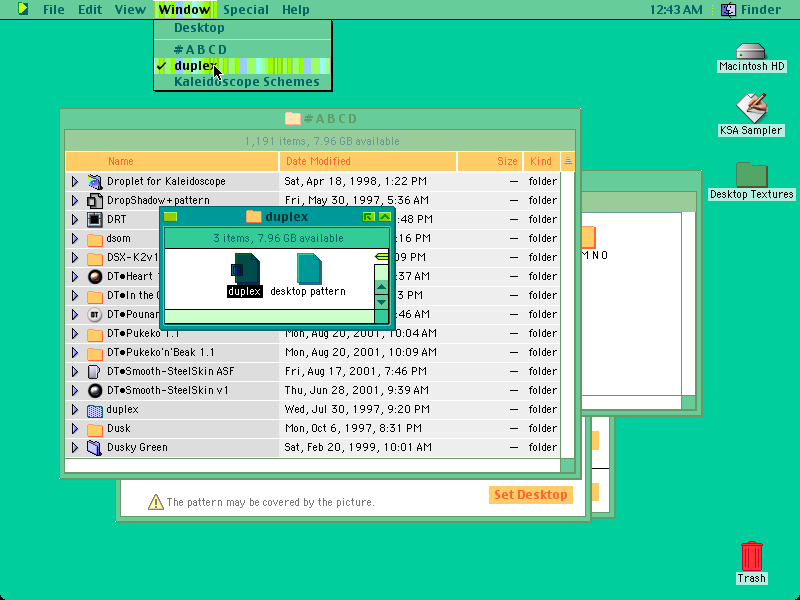Image resolution: width=800 pixels, height=600 pixels.
Task: Click the DT•Heart folder icon
Action: [x=94, y=277]
